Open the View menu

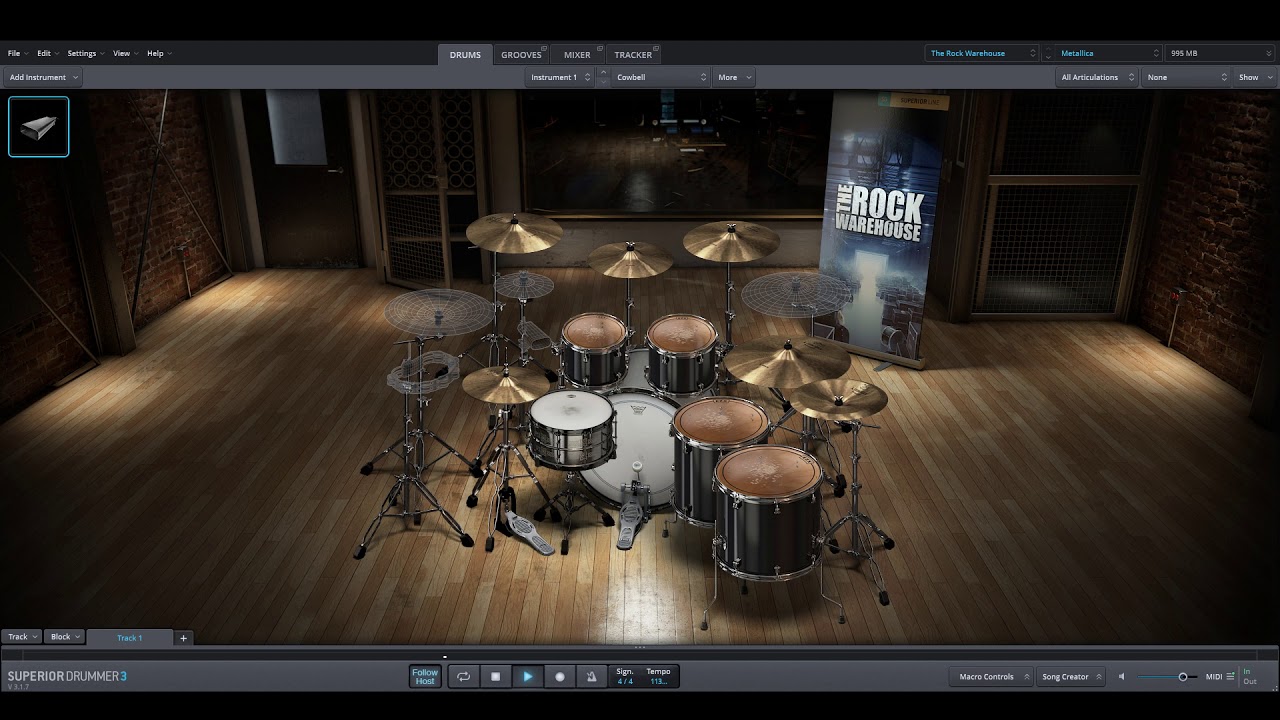[x=124, y=53]
